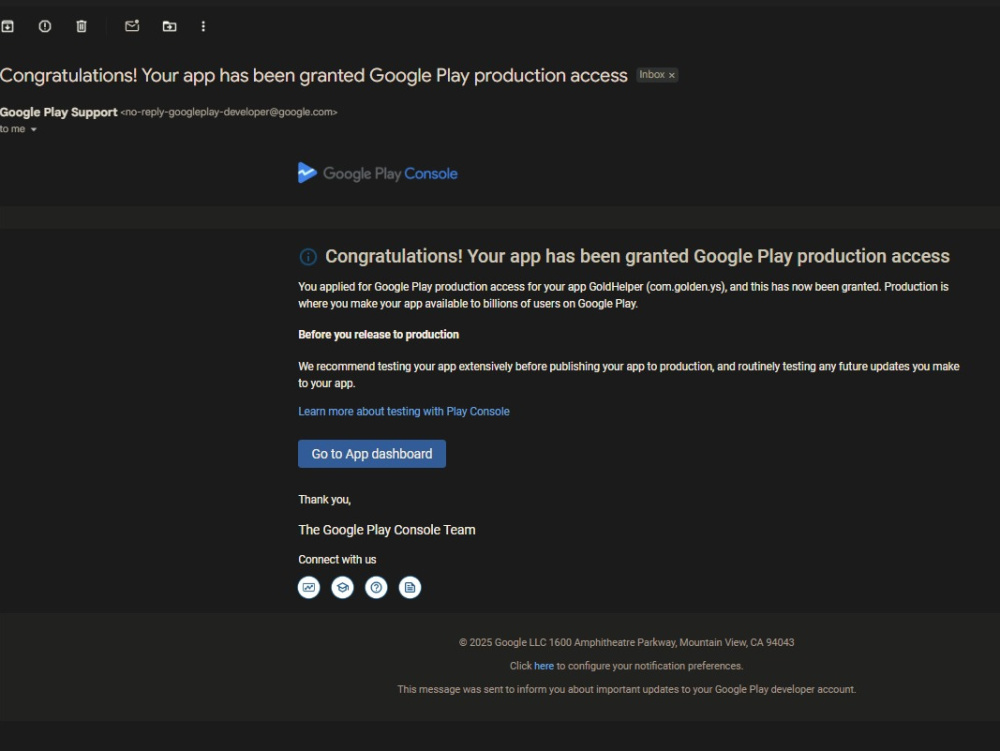Click the 'Connect with us' text

[x=337, y=560]
